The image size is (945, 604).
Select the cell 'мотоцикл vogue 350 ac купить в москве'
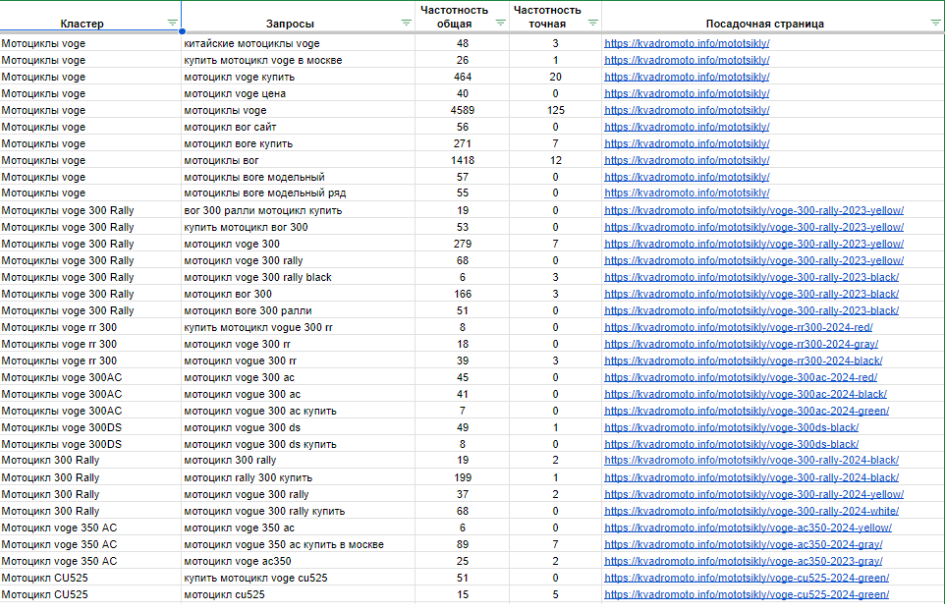pyautogui.click(x=298, y=544)
